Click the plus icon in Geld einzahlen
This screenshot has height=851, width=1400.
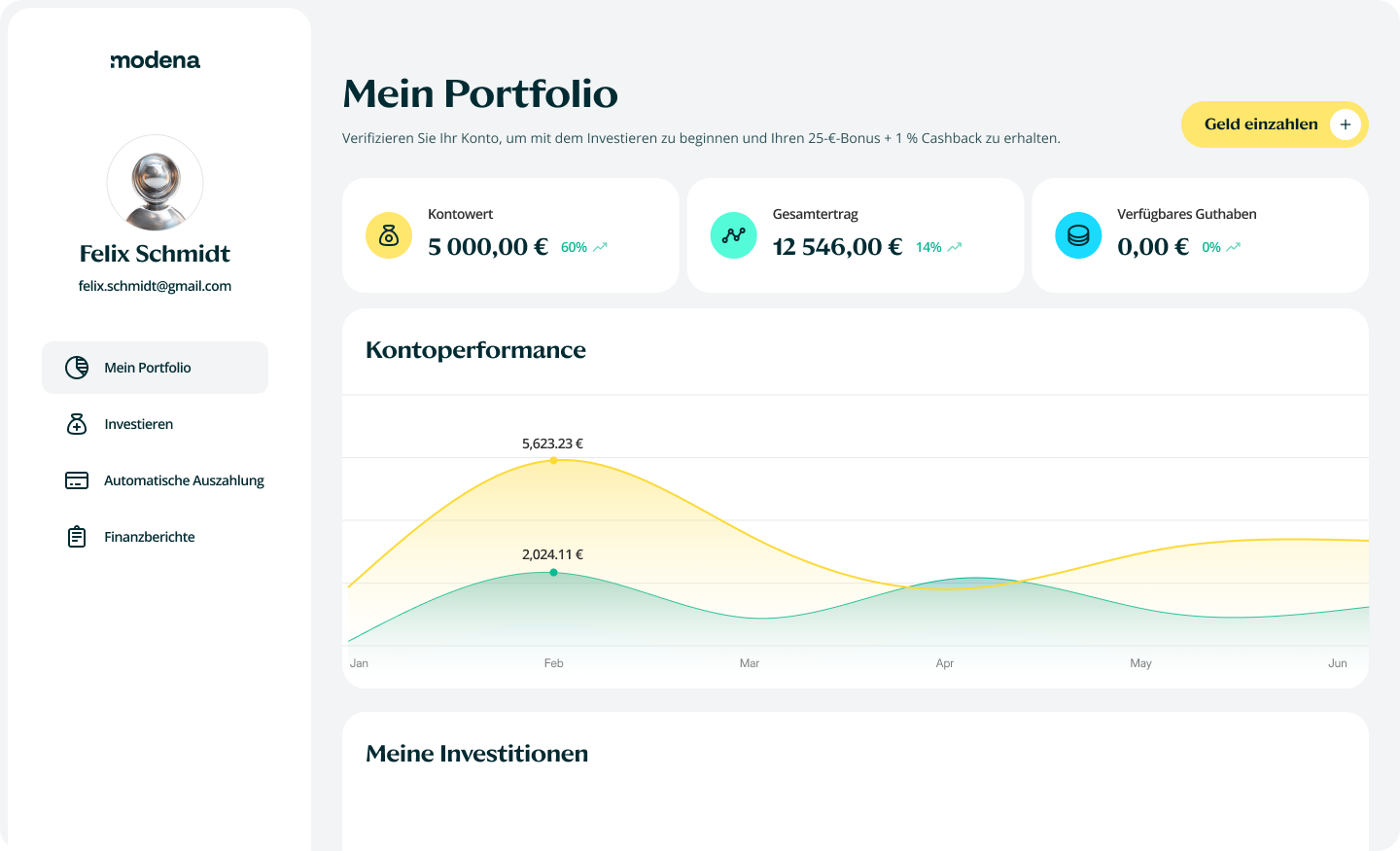[1346, 124]
